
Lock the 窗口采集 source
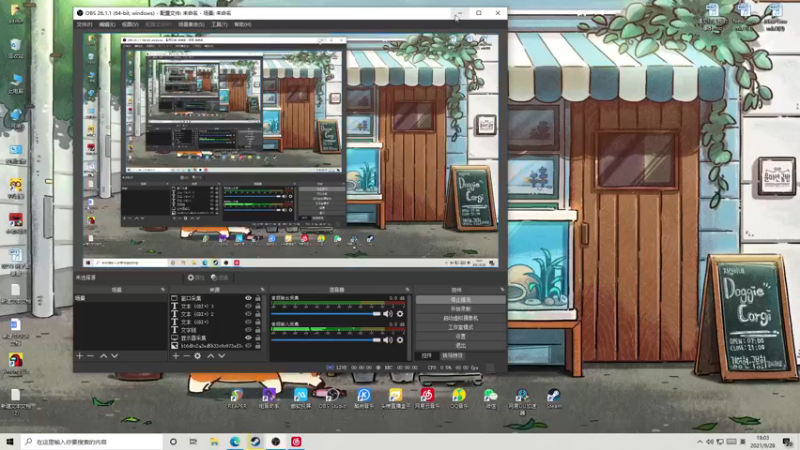coord(258,298)
